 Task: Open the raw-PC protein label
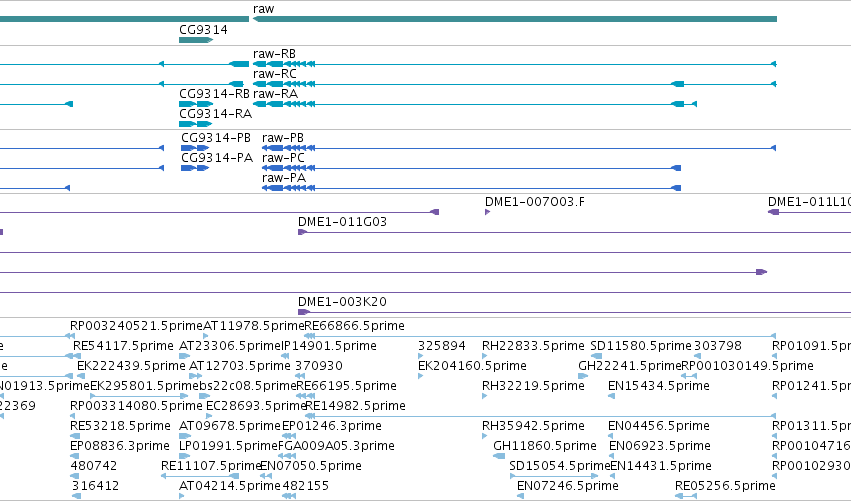[x=283, y=158]
